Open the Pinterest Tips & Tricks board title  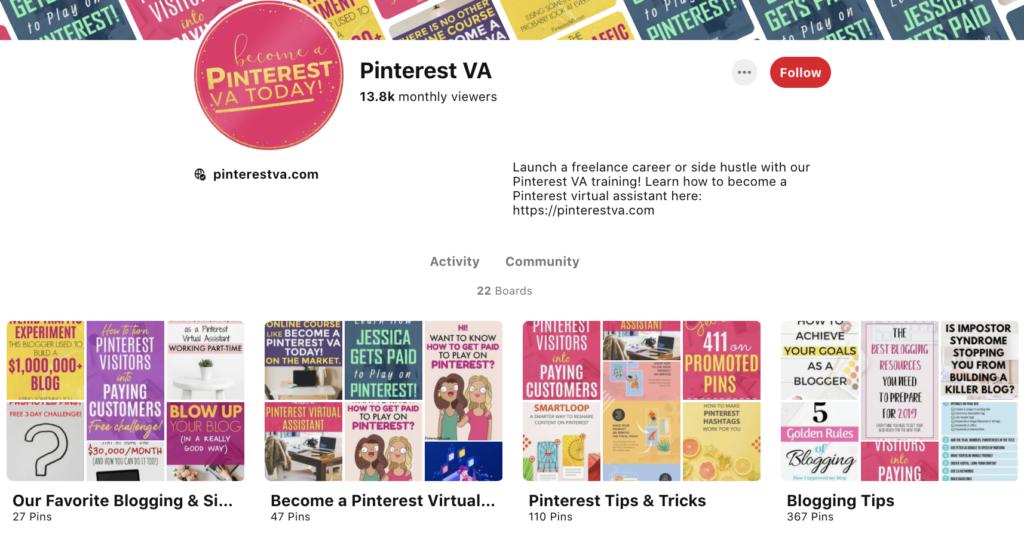click(x=617, y=500)
